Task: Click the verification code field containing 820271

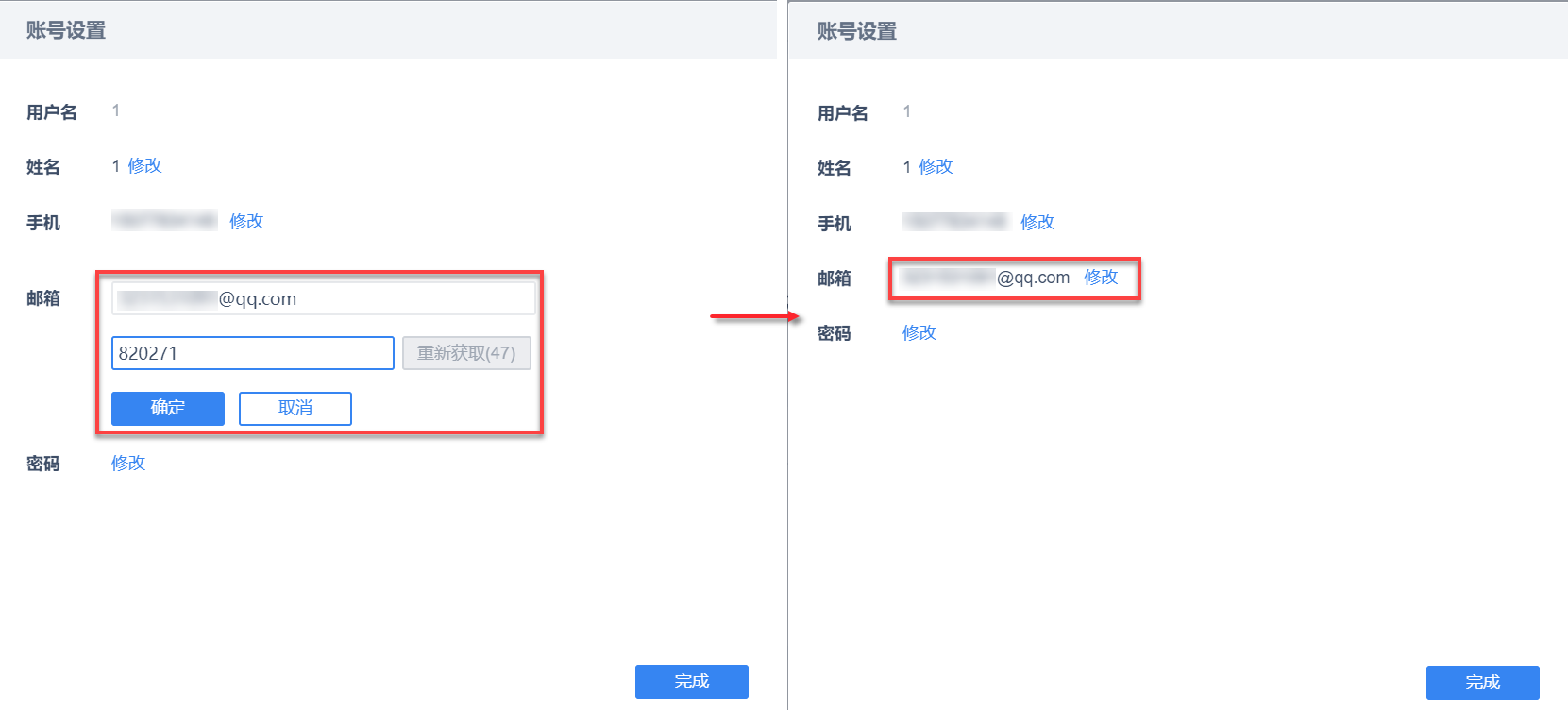Action: point(252,353)
